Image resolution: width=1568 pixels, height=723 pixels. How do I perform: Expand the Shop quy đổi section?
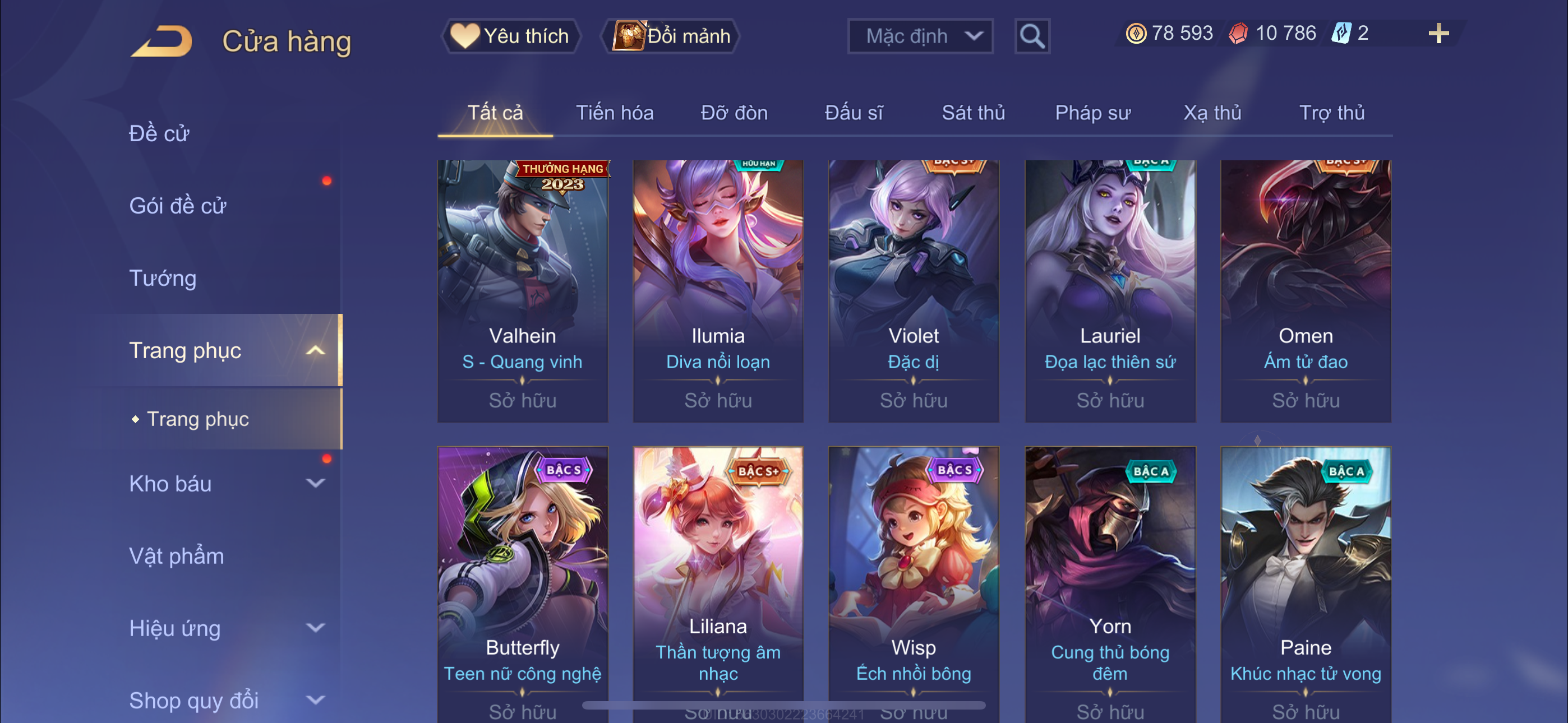[x=315, y=701]
